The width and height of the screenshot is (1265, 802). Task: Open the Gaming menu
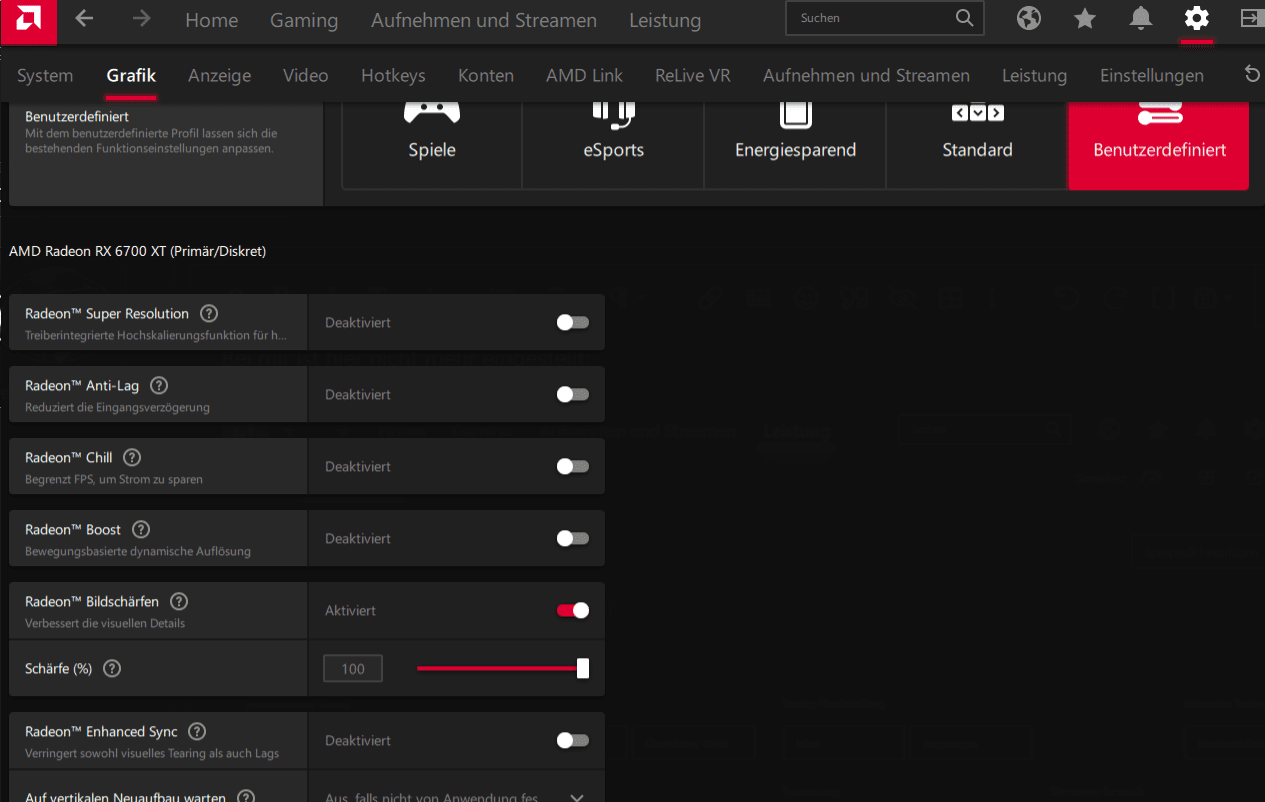coord(304,20)
